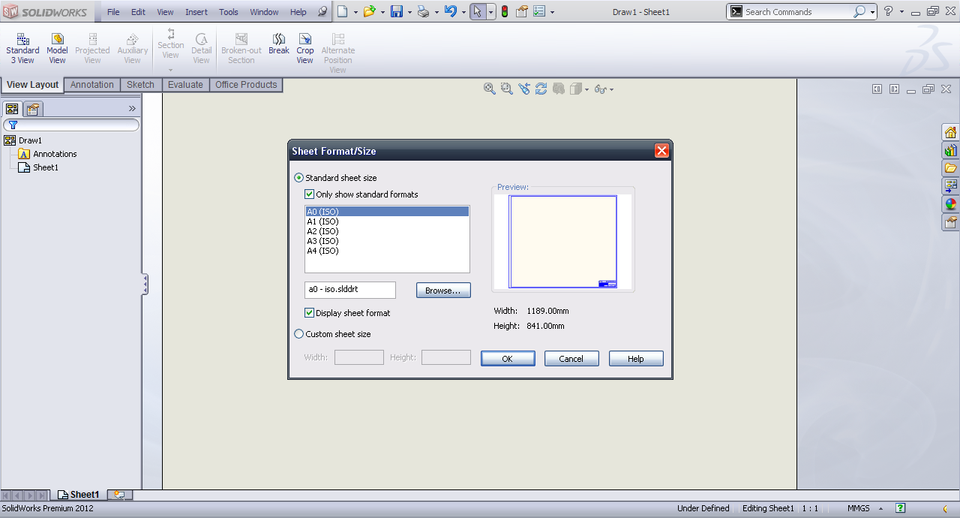
Task: Select the Custom sheet size option
Action: [299, 334]
